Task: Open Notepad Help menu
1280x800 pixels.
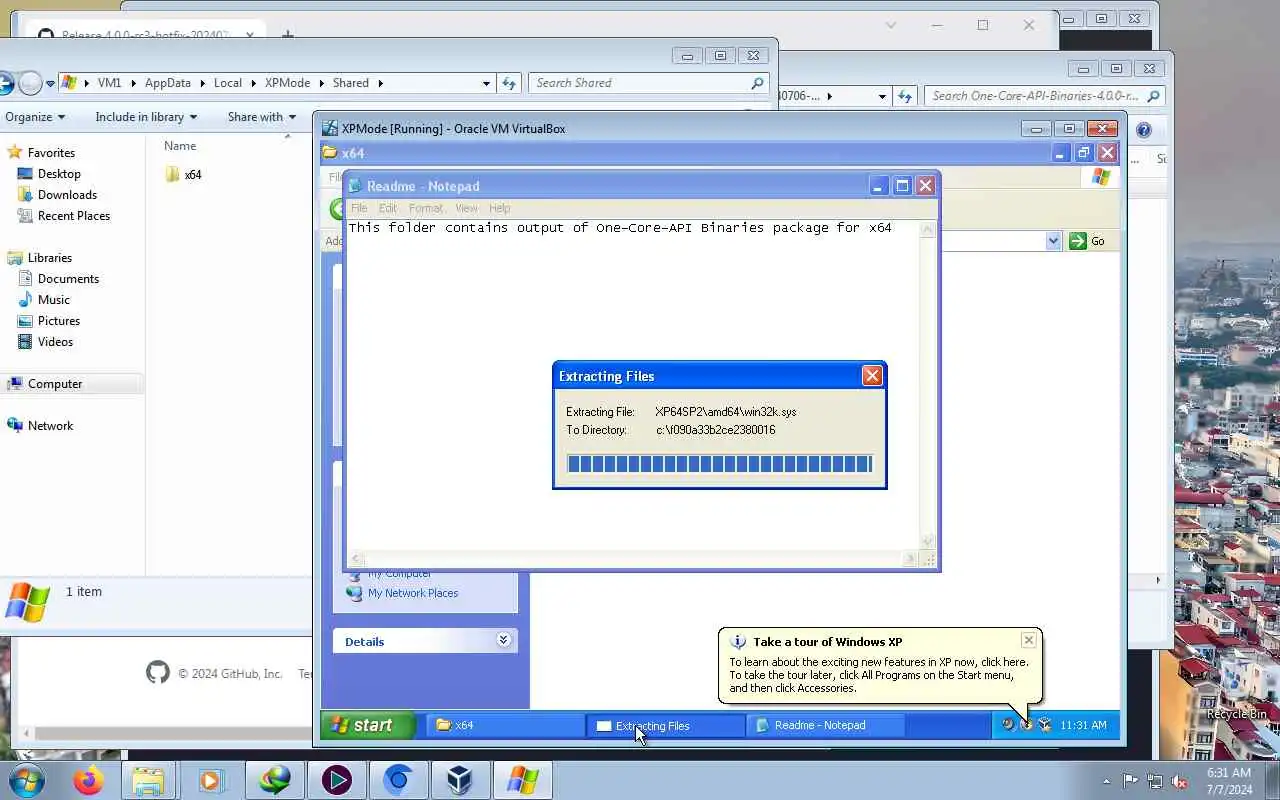Action: 500,208
